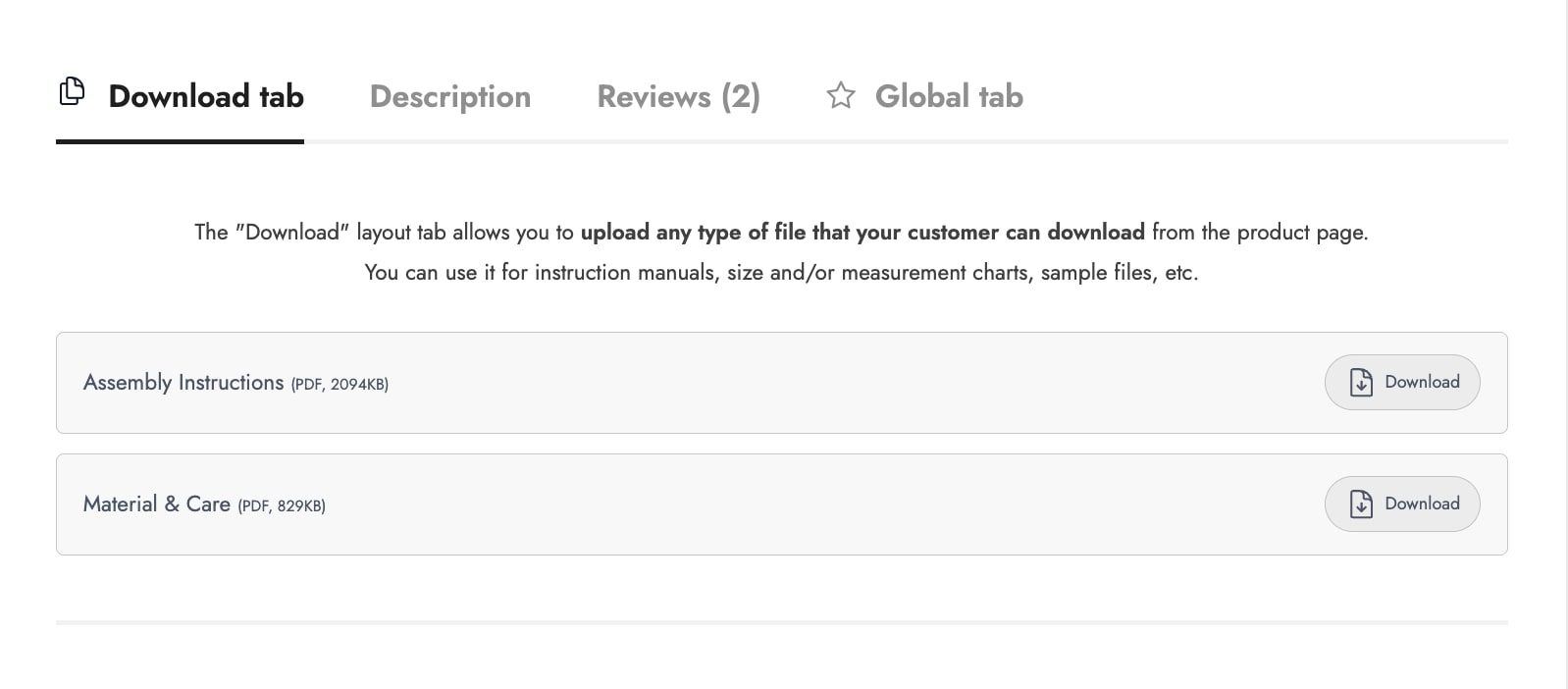Image resolution: width=1568 pixels, height=689 pixels.
Task: Click the "instruction manuals" sentence line
Action: click(x=781, y=273)
